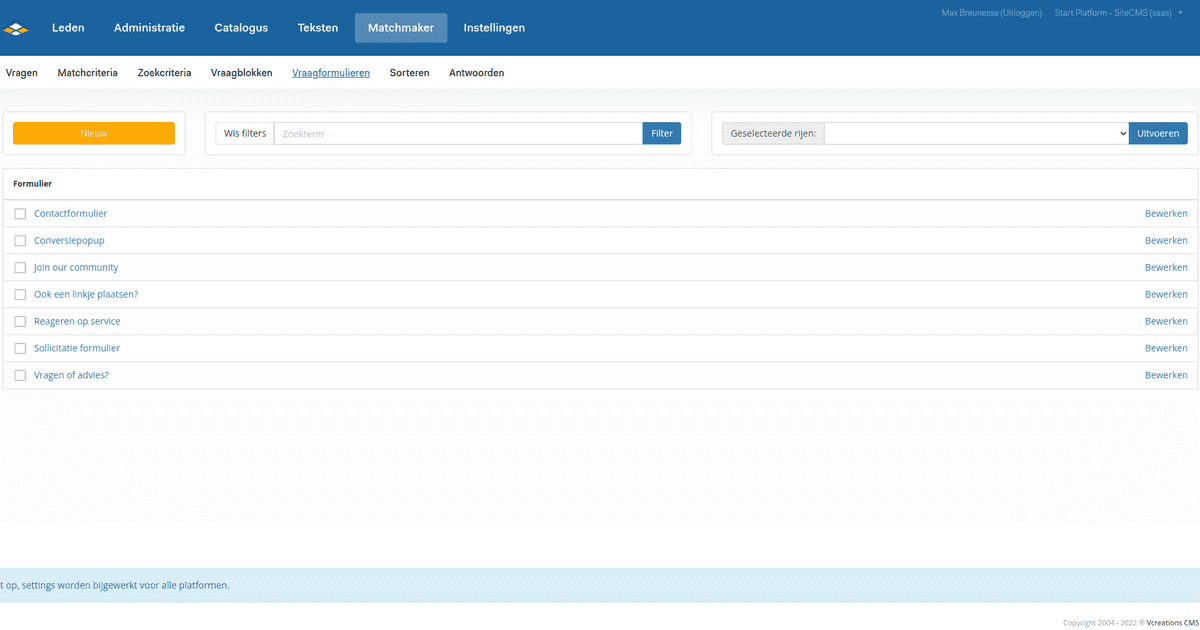Open the Instellingen menu
Image resolution: width=1200 pixels, height=630 pixels.
click(x=494, y=27)
